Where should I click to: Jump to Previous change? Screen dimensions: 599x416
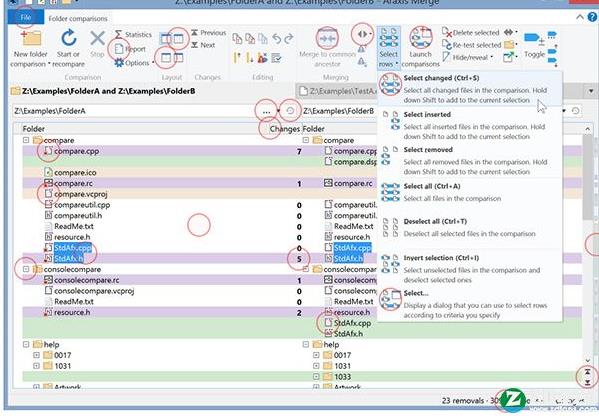pos(209,33)
